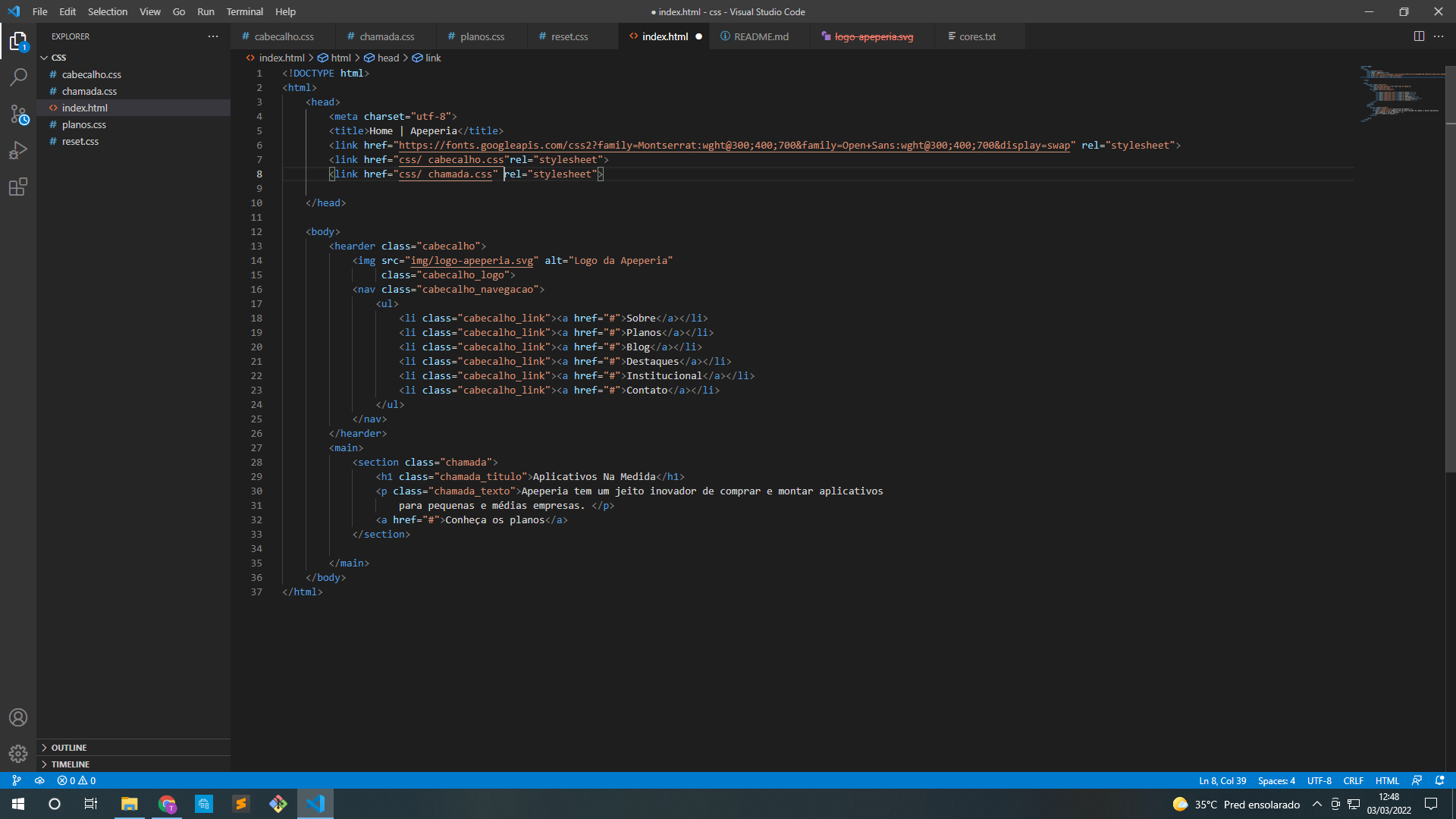Open the README.md tab

point(761,36)
